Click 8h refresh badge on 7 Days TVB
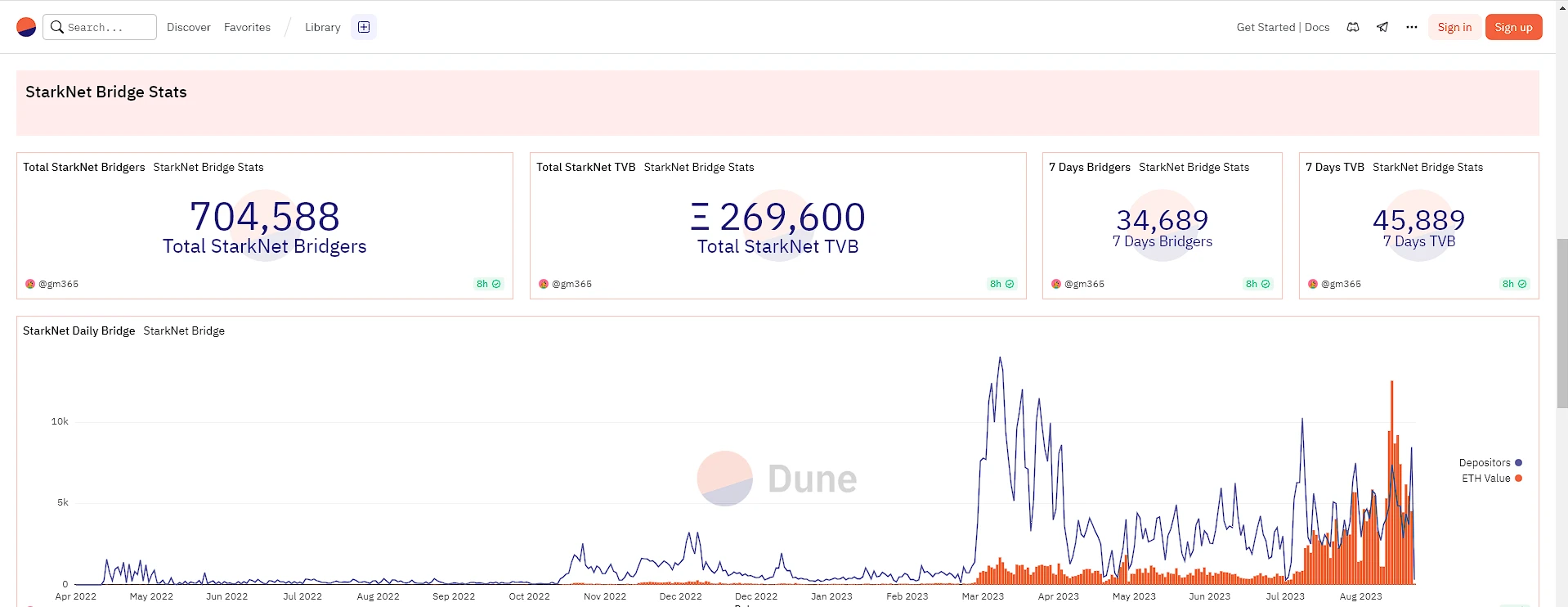This screenshot has height=607, width=1568. click(x=1515, y=284)
